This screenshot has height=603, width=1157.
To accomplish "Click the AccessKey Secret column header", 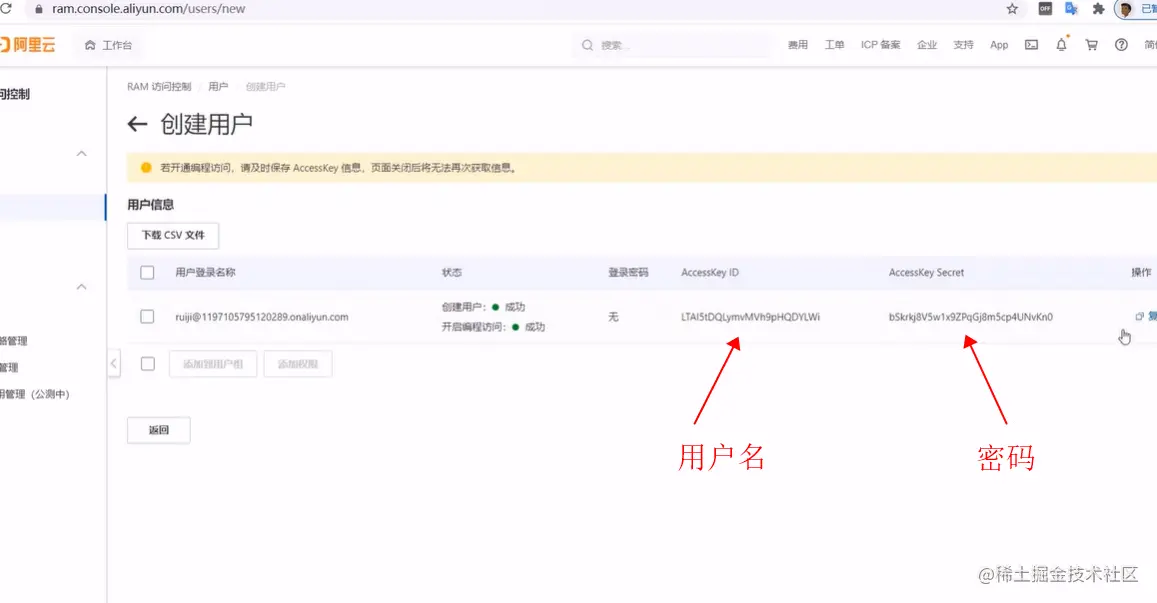I will point(926,272).
